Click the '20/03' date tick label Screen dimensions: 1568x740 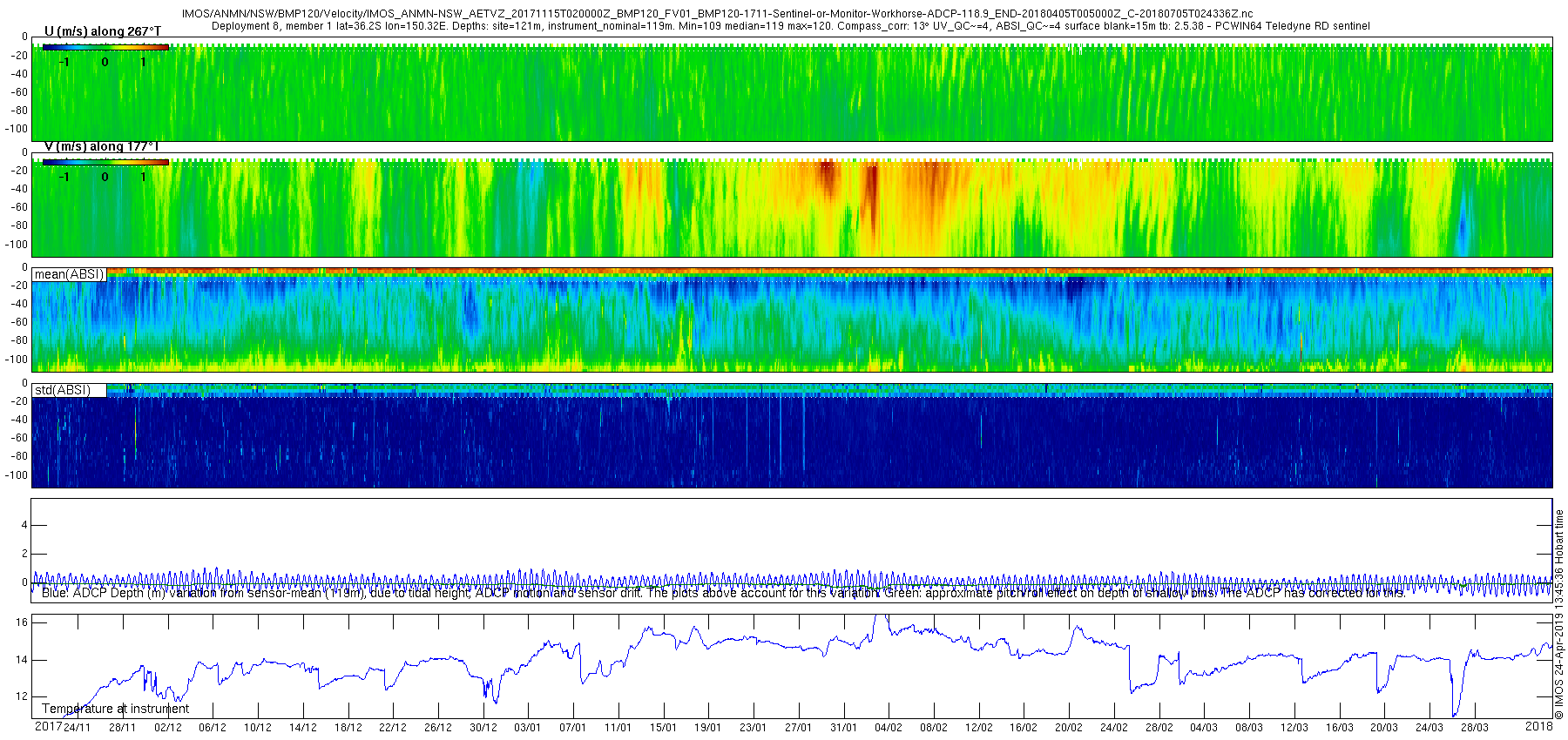click(x=1384, y=728)
